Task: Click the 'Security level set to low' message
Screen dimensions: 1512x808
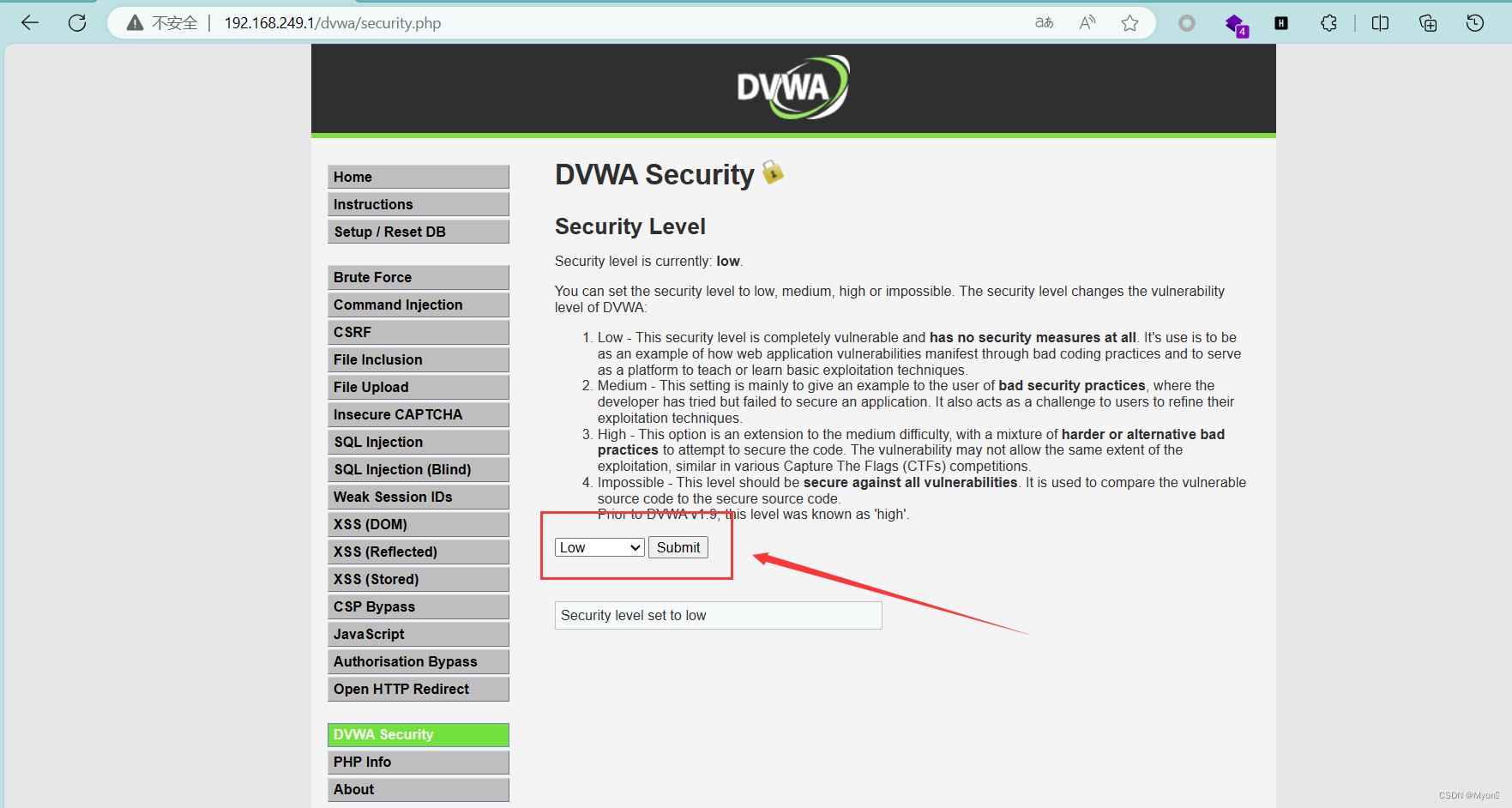Action: [x=719, y=615]
